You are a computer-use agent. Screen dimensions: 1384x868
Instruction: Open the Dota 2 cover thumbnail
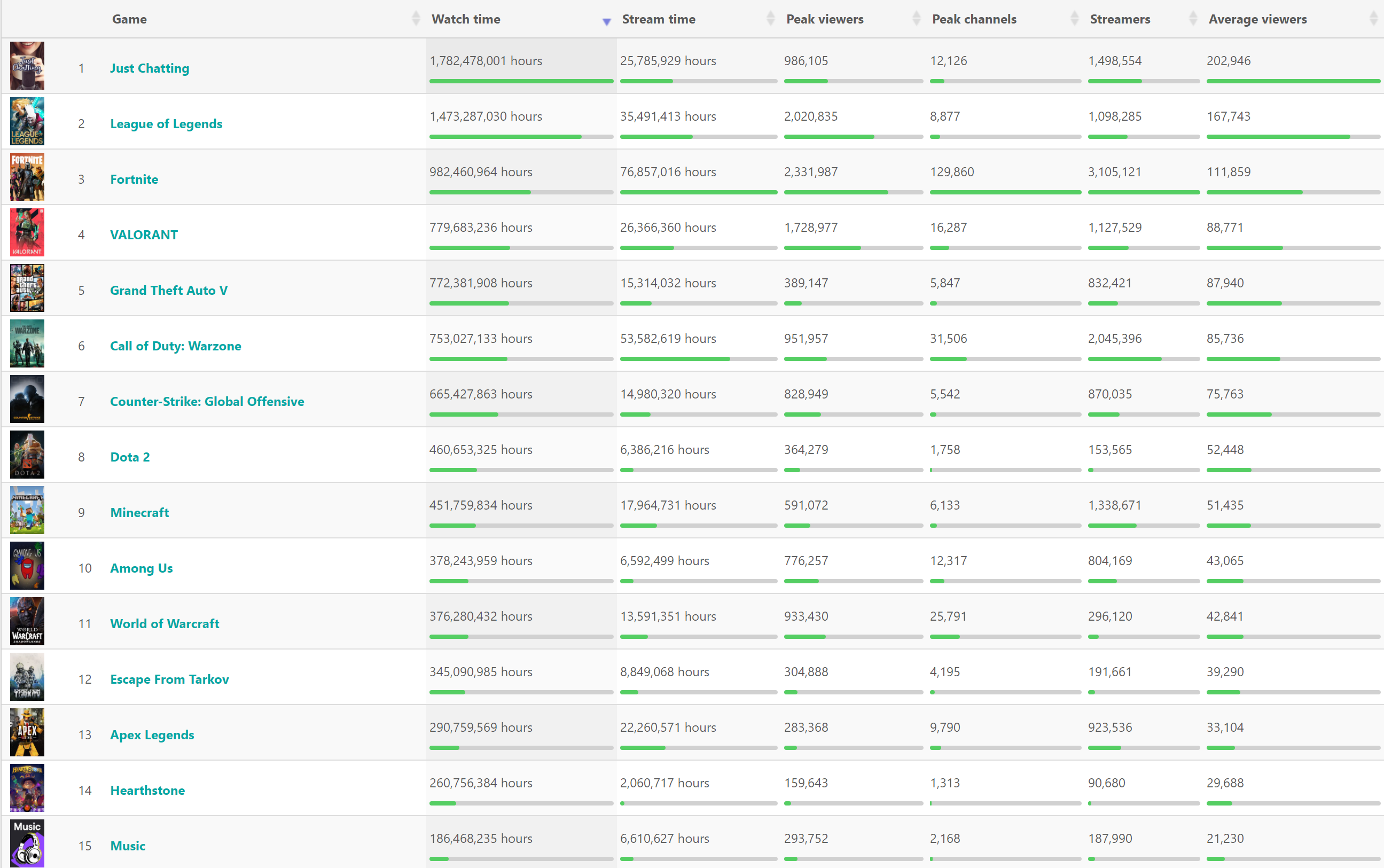pos(27,455)
